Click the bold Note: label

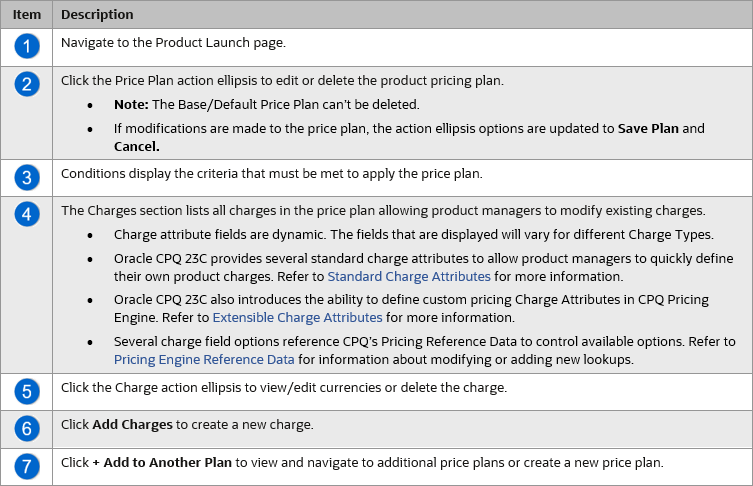132,104
